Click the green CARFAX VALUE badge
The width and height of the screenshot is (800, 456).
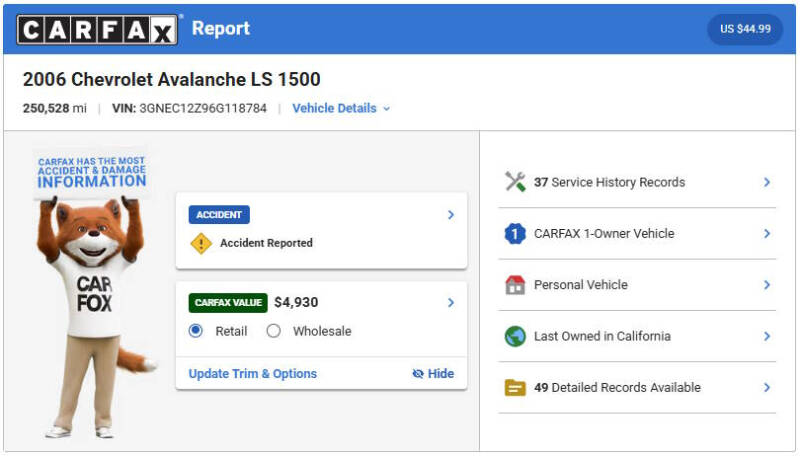(228, 302)
